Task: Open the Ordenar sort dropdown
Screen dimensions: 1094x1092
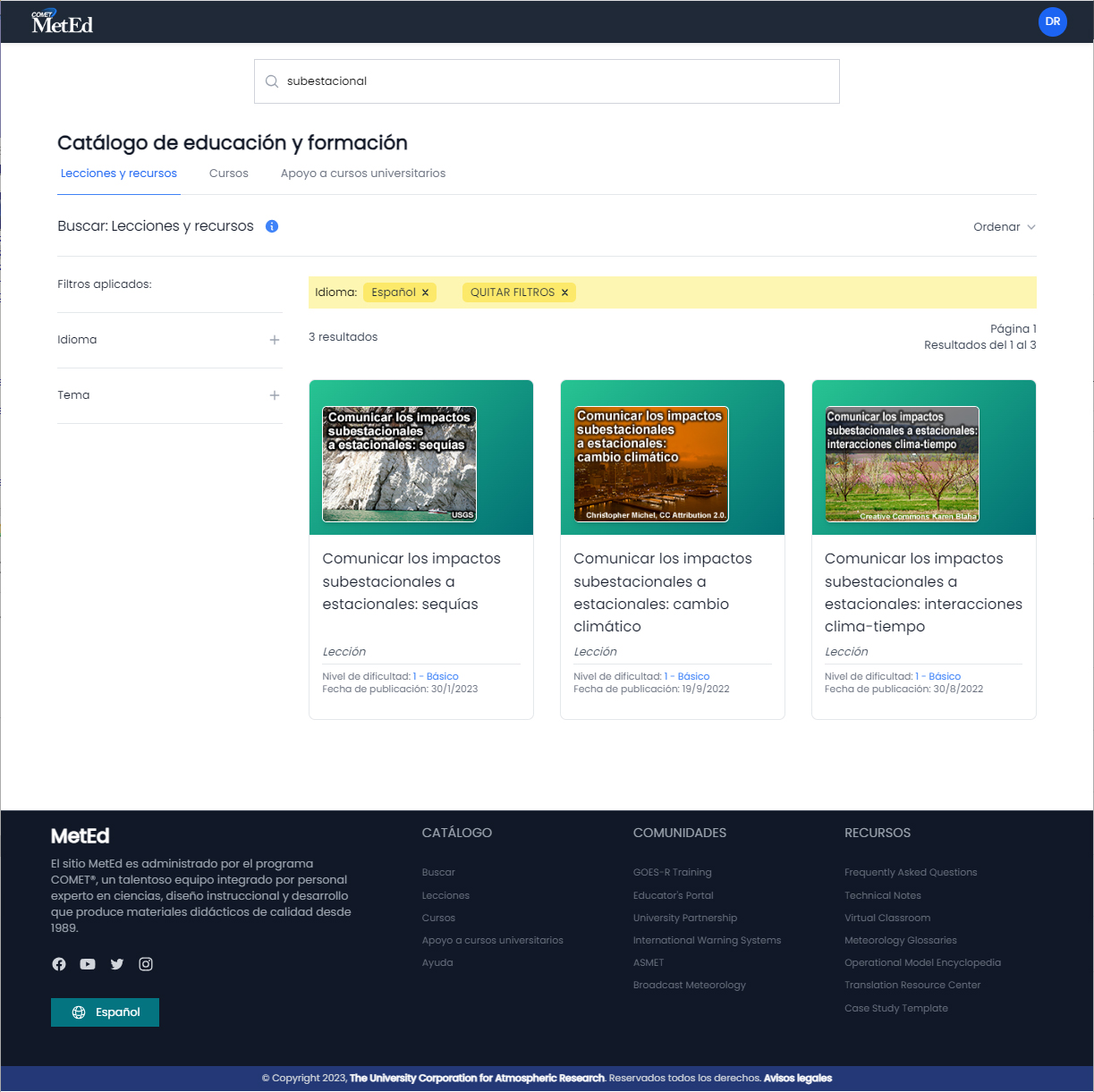Action: (1004, 227)
